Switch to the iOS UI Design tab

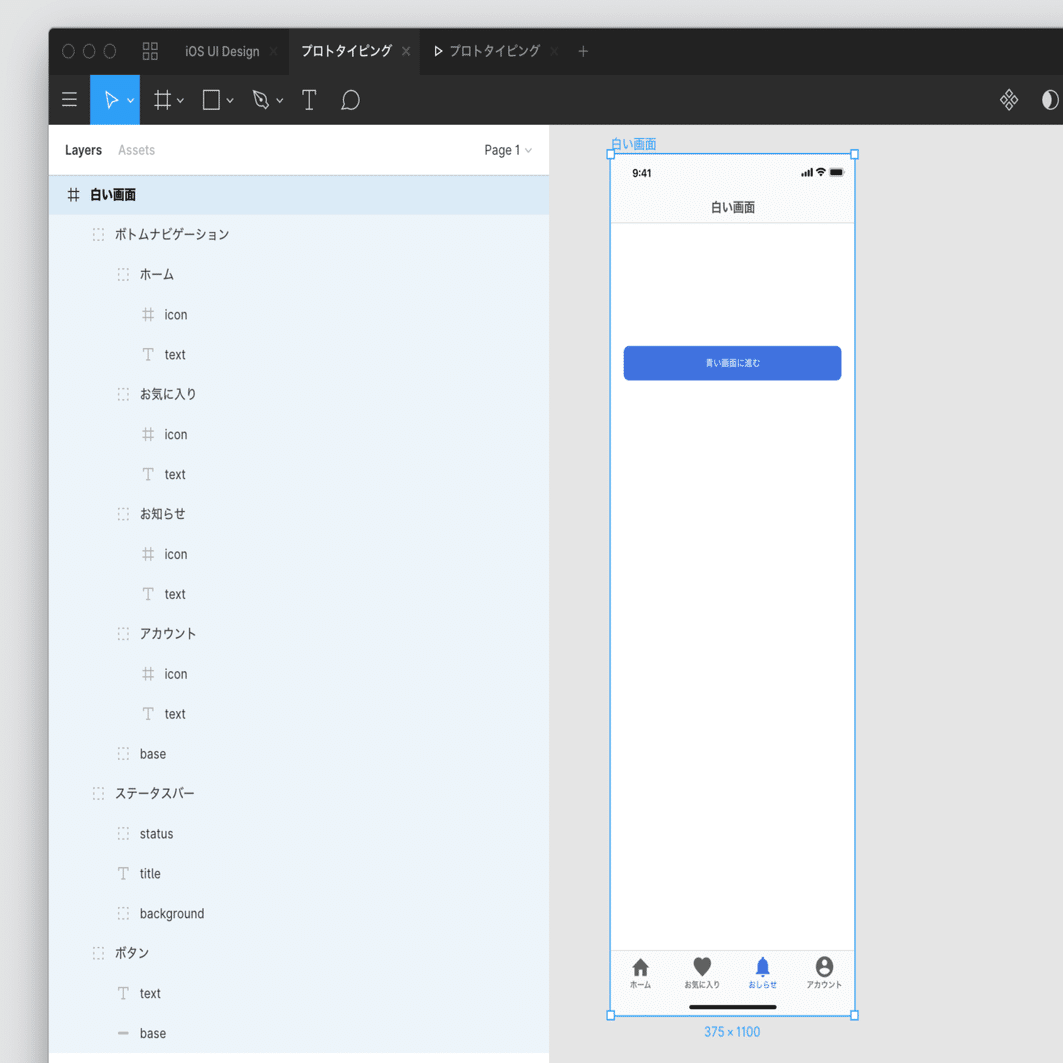(222, 52)
